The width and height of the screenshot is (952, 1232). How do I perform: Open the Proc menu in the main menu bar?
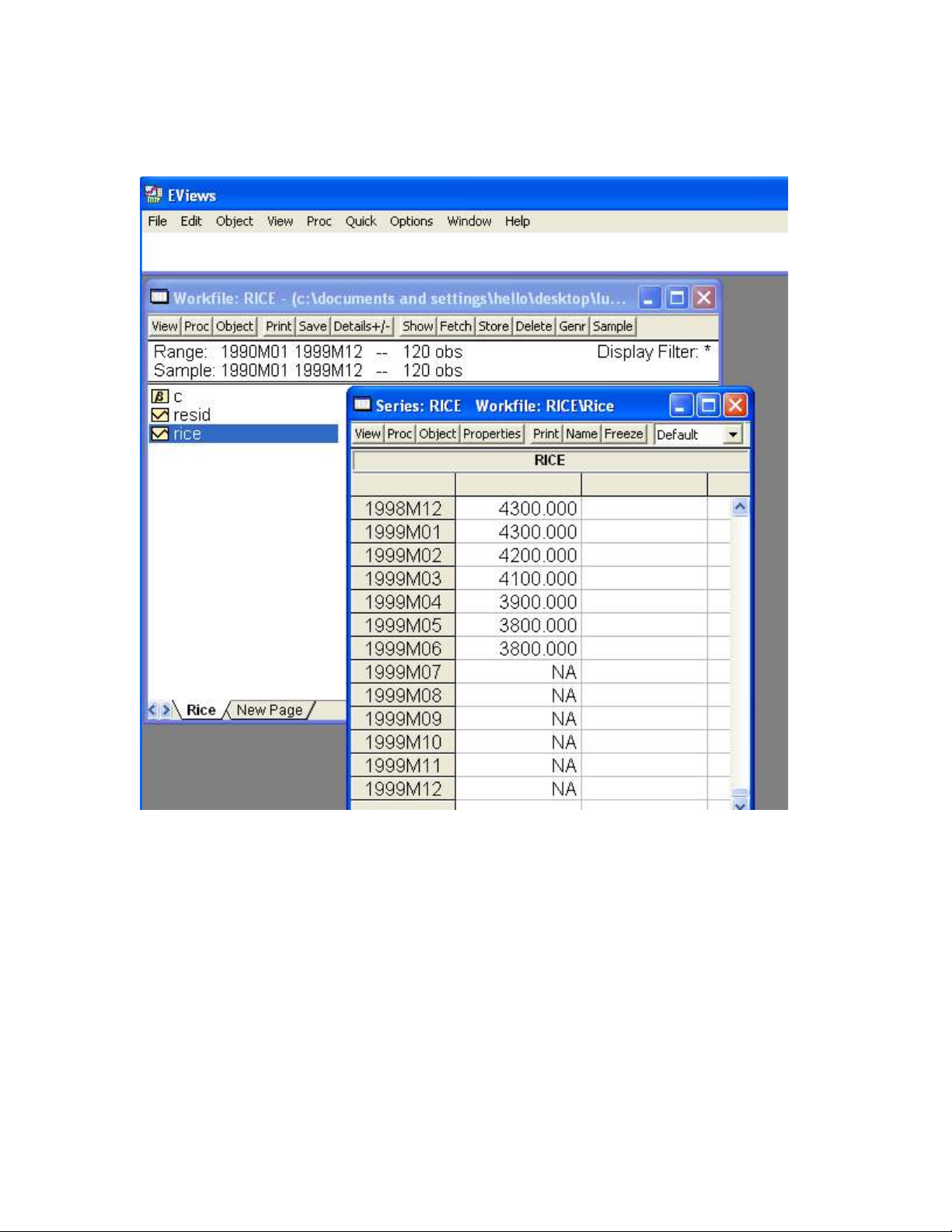(319, 221)
